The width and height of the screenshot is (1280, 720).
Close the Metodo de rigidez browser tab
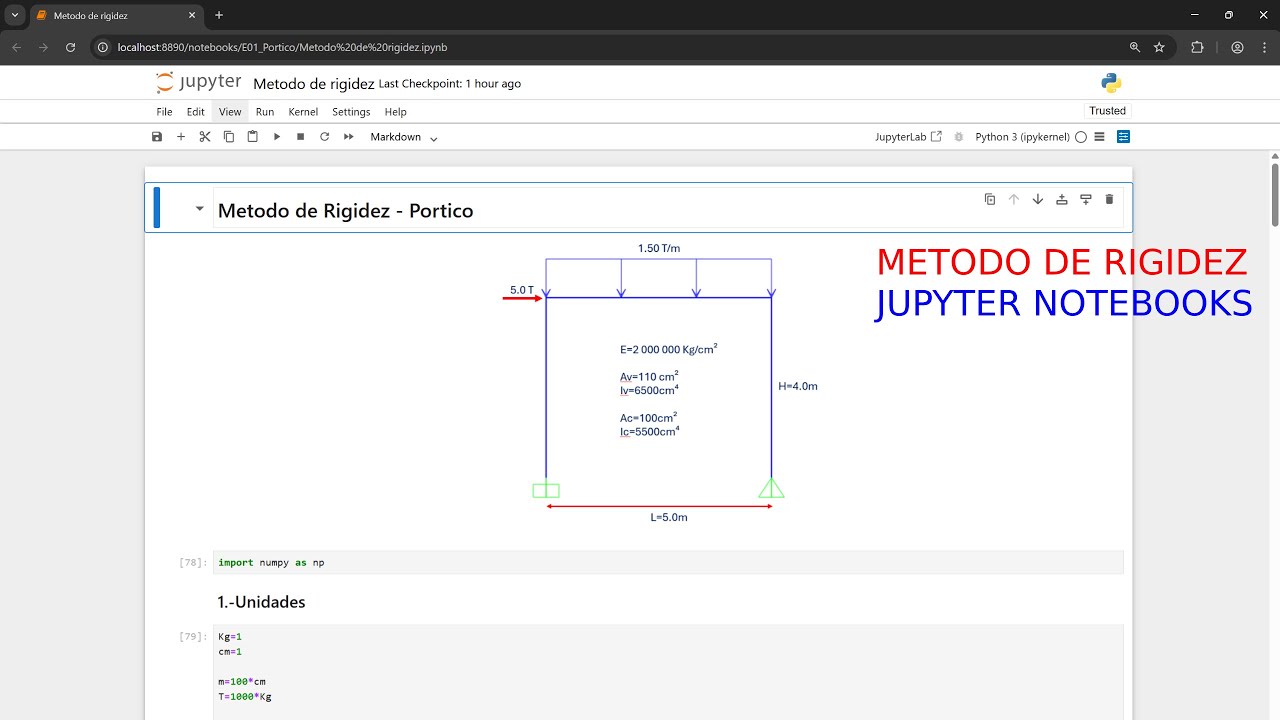pos(192,15)
